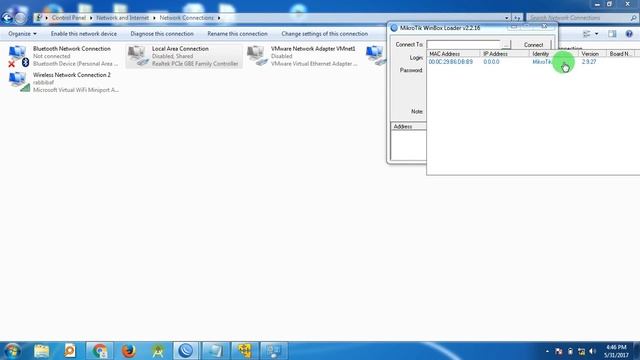Select the Local Area Connection adapter icon
Image resolution: width=640 pixels, height=360 pixels.
point(138,56)
